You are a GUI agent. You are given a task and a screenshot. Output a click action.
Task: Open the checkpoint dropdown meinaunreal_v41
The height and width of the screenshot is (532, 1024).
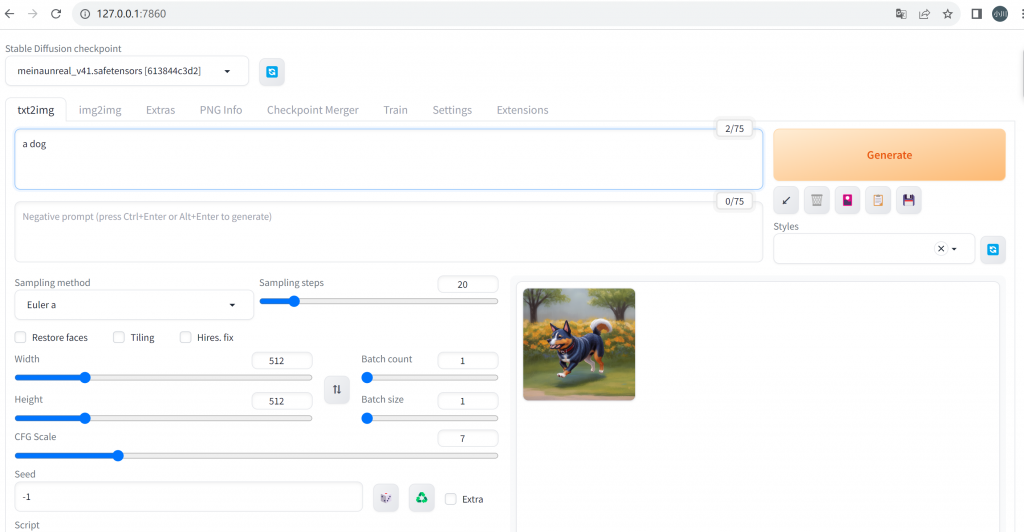coord(127,71)
